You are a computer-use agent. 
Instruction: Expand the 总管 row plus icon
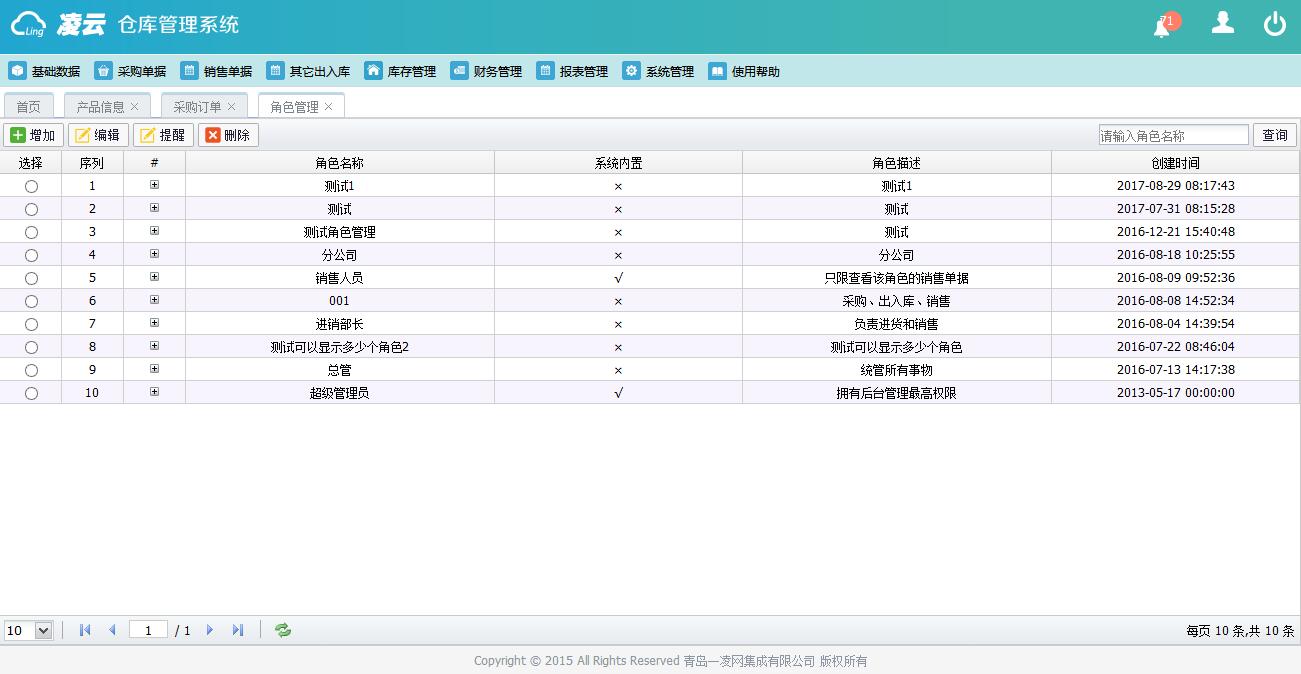(x=154, y=369)
